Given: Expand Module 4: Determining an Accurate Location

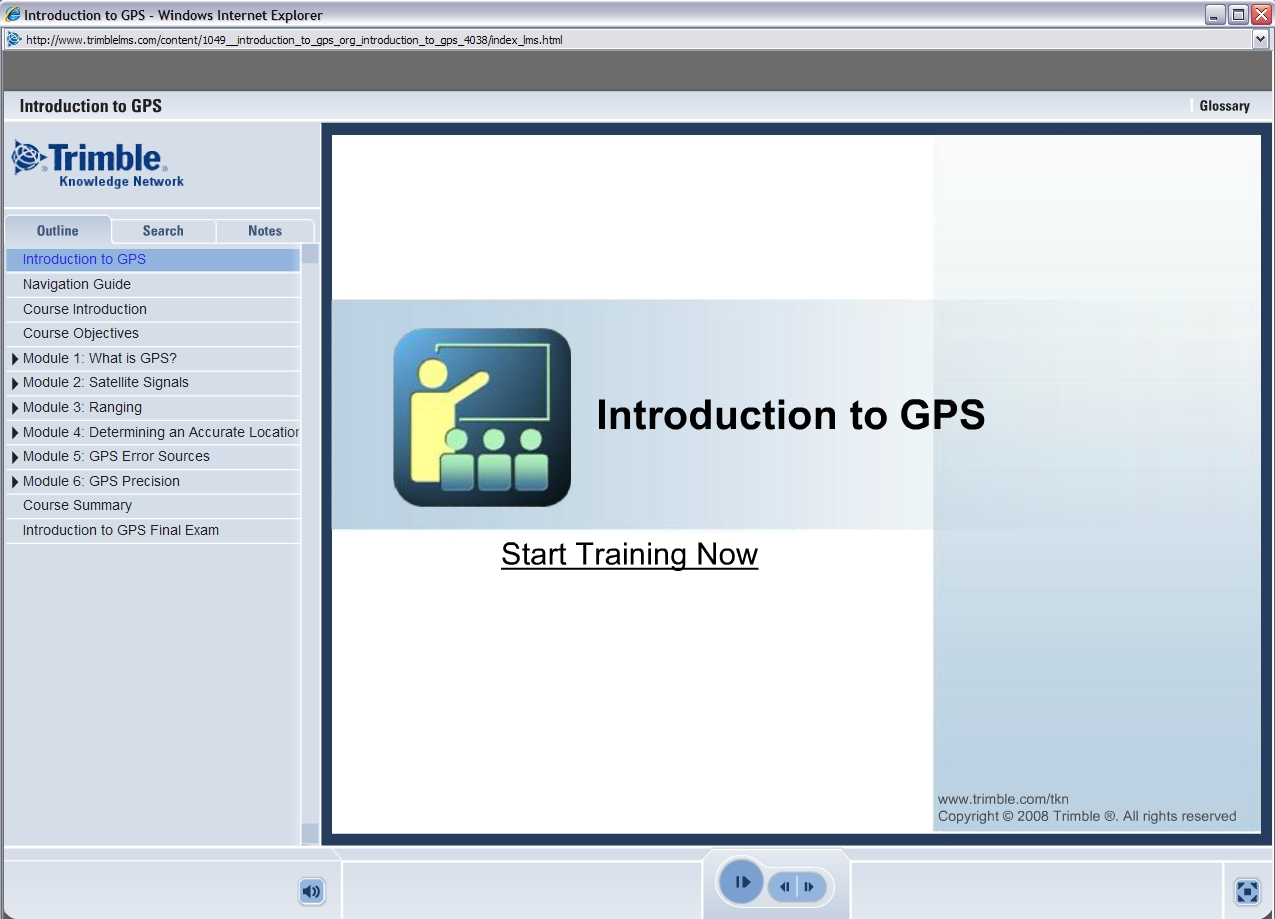Looking at the screenshot, I should [15, 432].
